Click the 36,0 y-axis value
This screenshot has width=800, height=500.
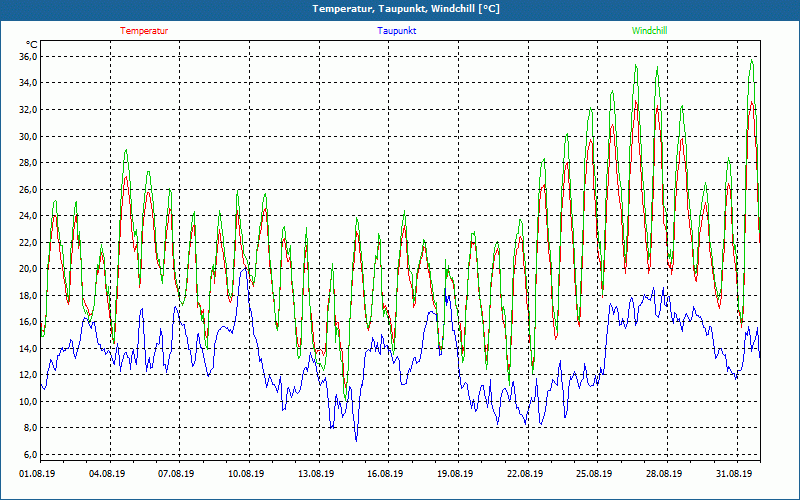pos(28,57)
